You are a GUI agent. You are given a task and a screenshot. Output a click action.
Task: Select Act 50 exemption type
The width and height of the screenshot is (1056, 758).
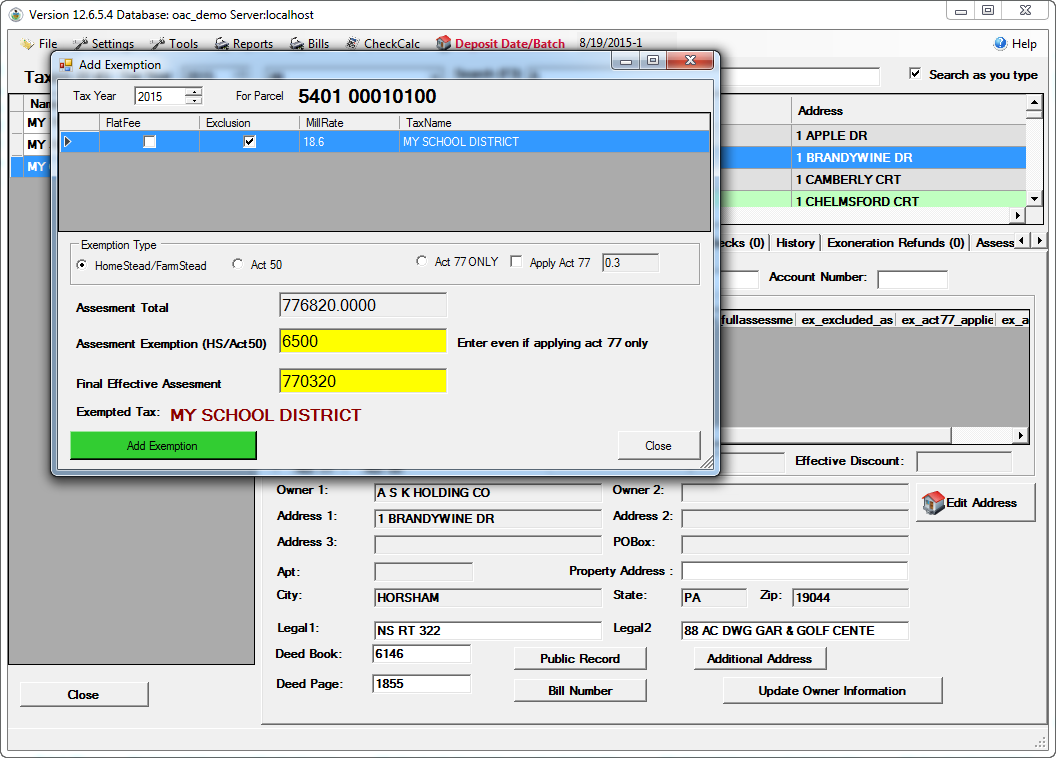pos(237,264)
